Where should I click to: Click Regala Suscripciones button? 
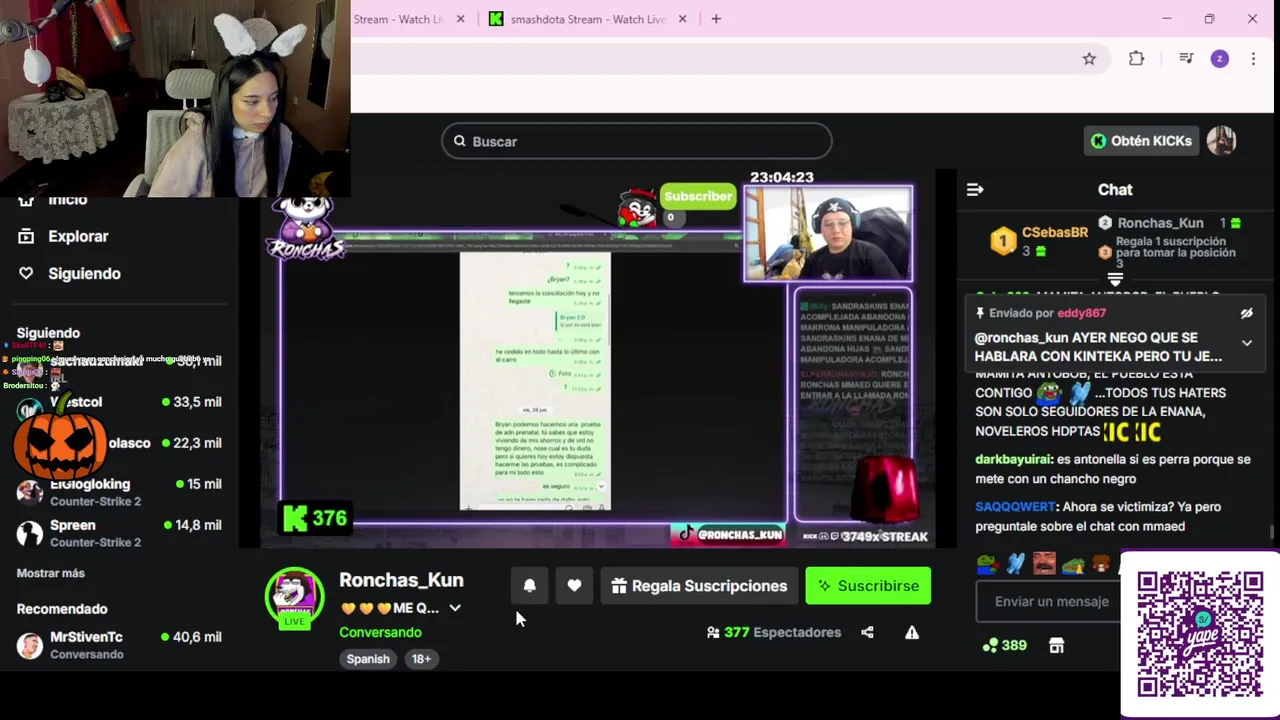(x=699, y=586)
